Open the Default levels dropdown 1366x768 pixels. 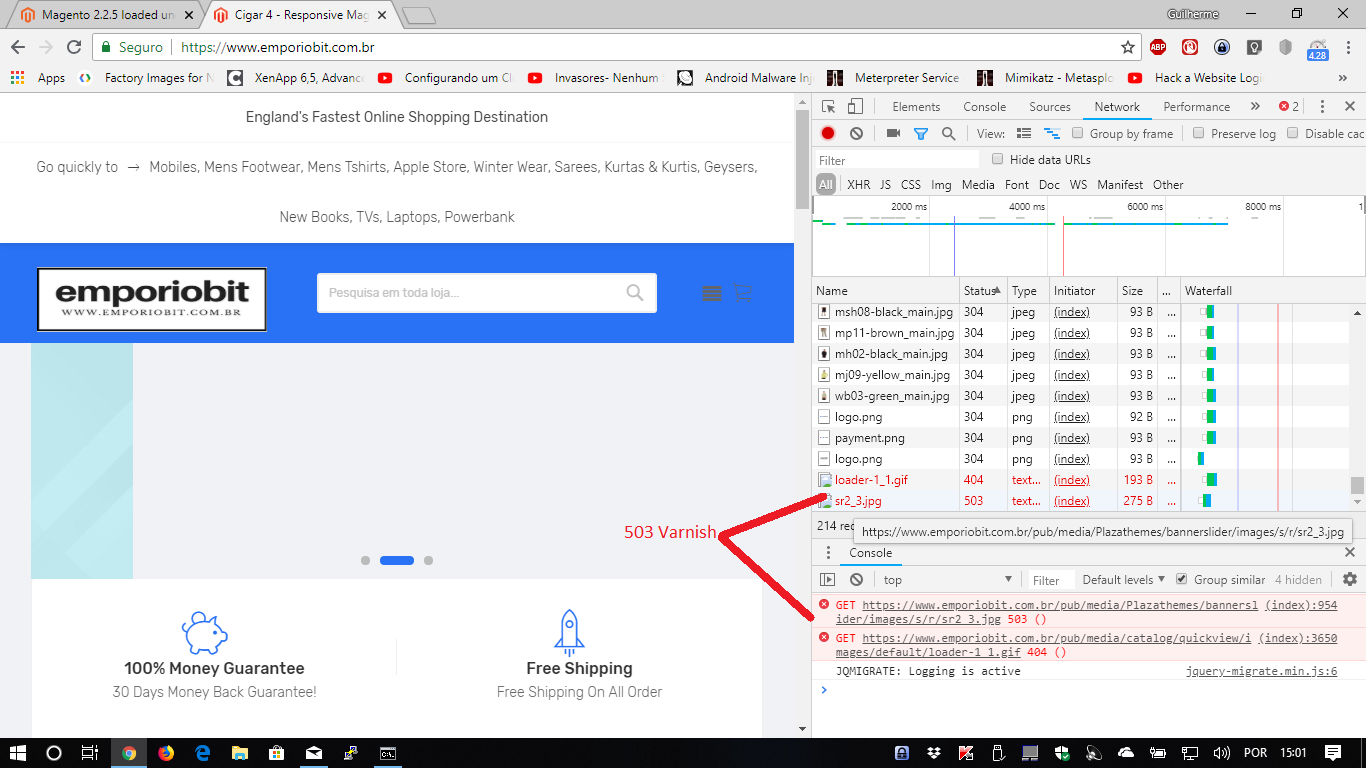1123,579
